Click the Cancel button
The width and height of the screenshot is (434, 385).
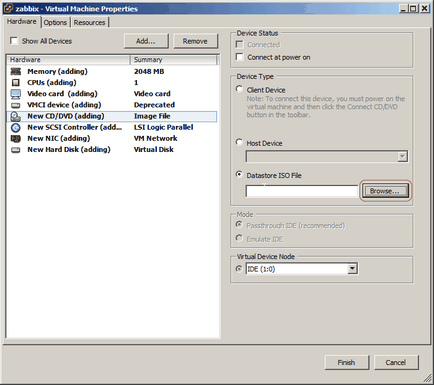point(396,362)
